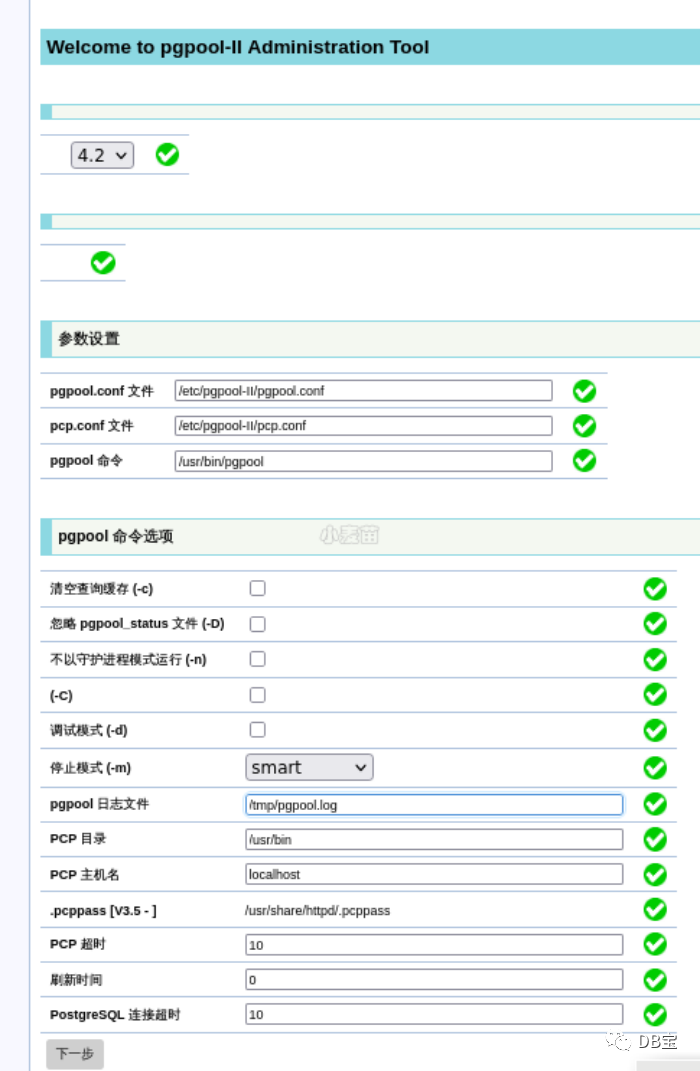Click the PCP directory /usr/bin field
The height and width of the screenshot is (1071, 700).
434,839
